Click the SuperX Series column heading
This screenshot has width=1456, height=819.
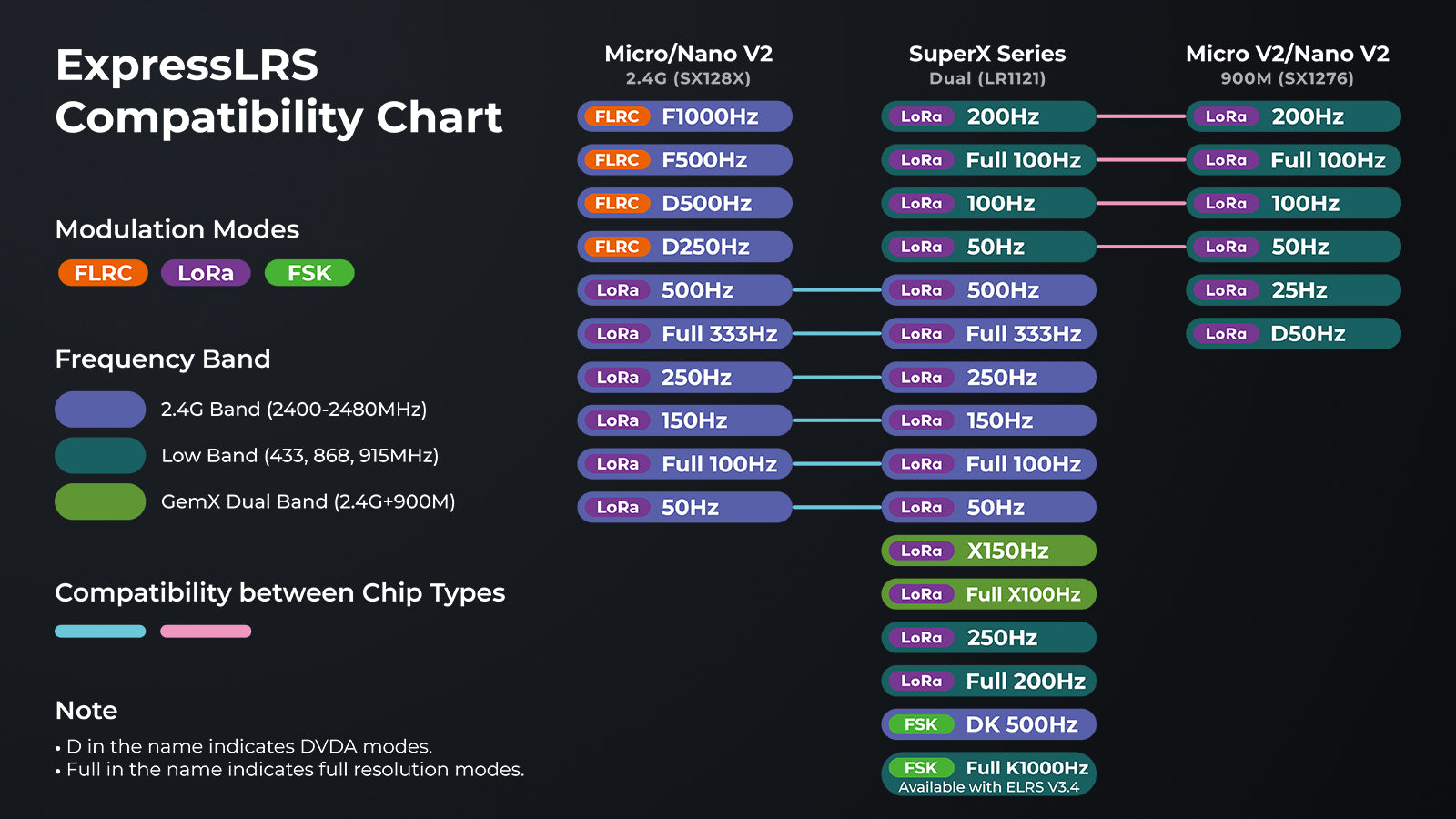pos(987,54)
